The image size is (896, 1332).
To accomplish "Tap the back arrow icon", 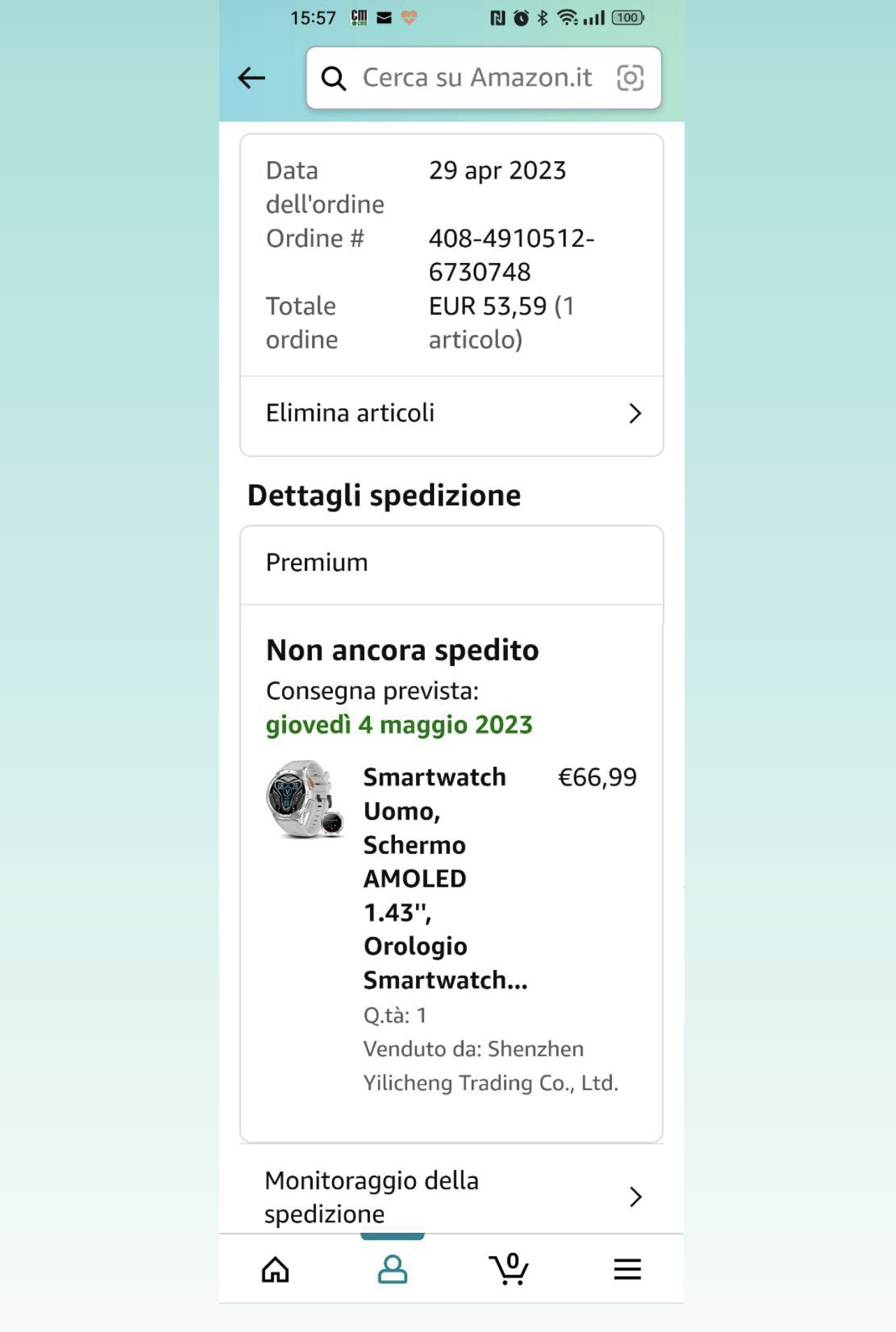I will click(x=251, y=78).
